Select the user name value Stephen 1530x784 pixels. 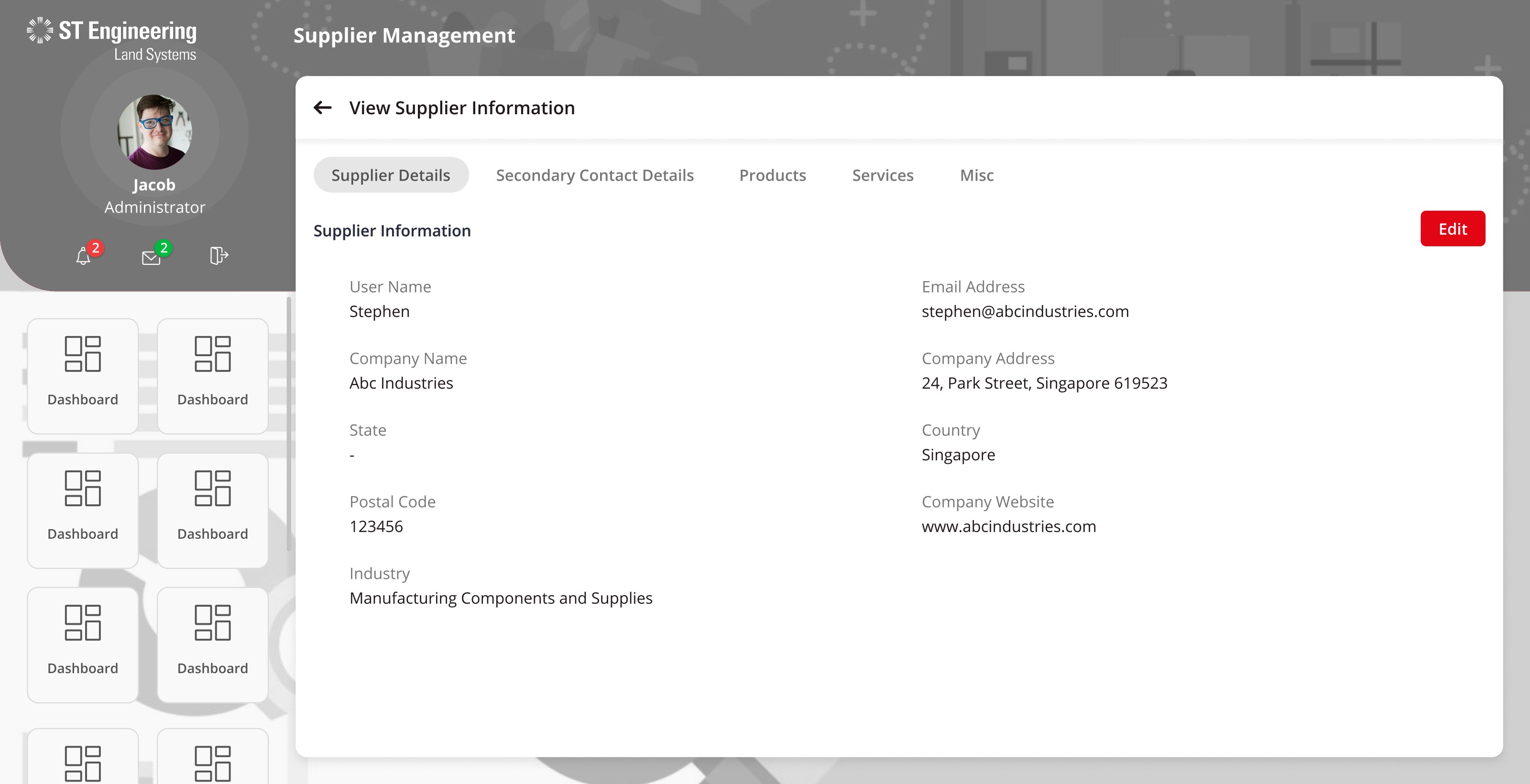pos(380,311)
